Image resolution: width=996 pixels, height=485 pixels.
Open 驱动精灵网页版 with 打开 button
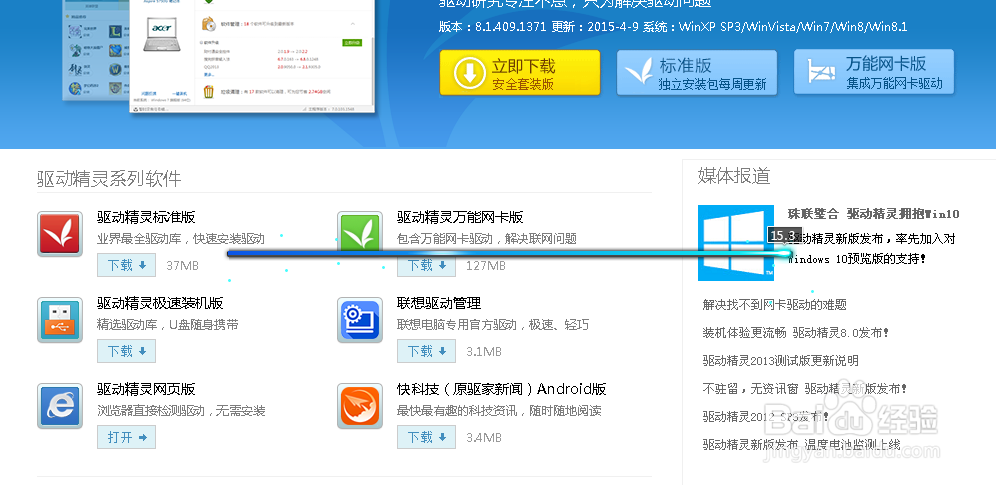[126, 437]
